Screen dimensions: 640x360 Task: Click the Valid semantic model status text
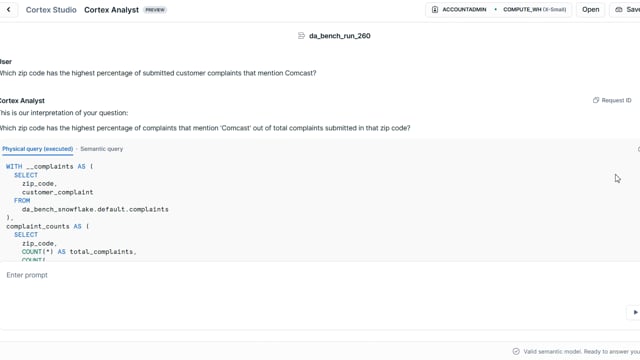tap(581, 351)
